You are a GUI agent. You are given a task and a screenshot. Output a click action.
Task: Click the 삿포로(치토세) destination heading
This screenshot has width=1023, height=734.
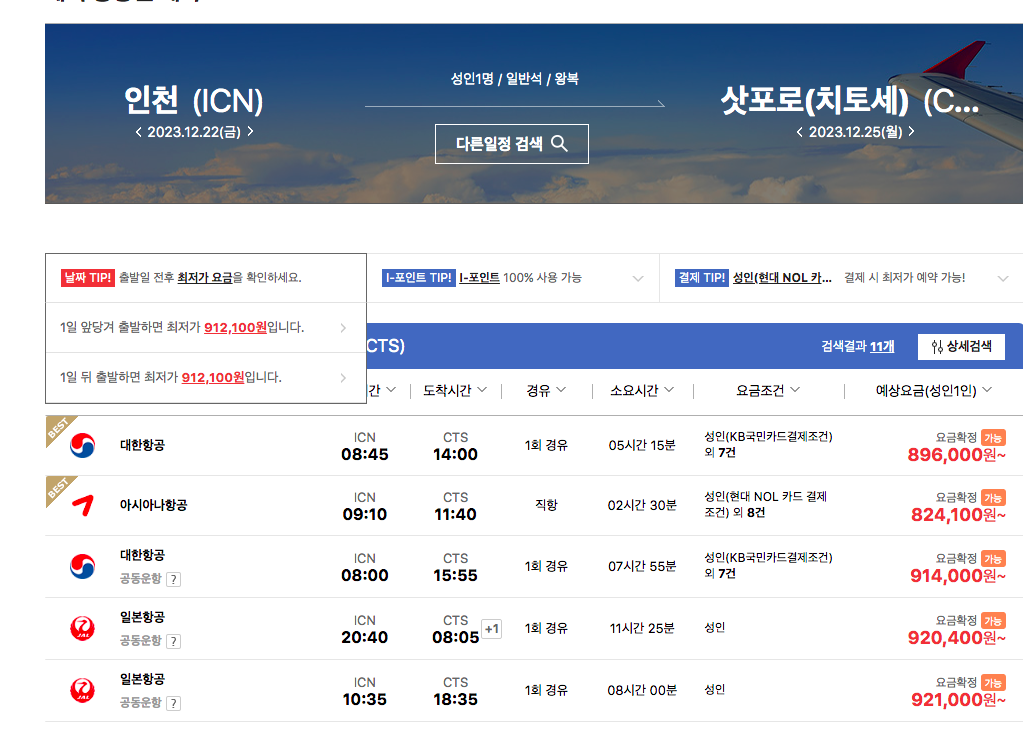click(849, 100)
